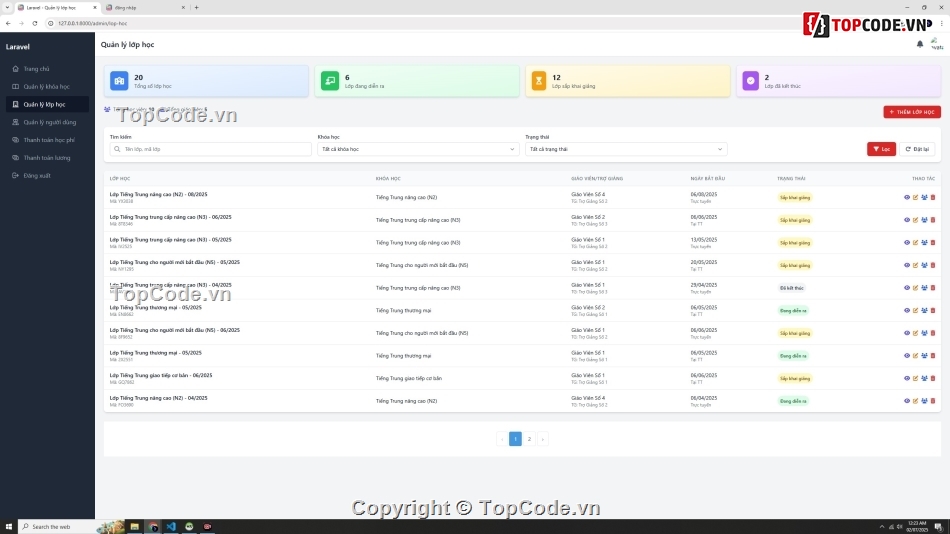This screenshot has width=950, height=534.
Task: Click the ended classes checkmark icon
Action: (x=751, y=81)
